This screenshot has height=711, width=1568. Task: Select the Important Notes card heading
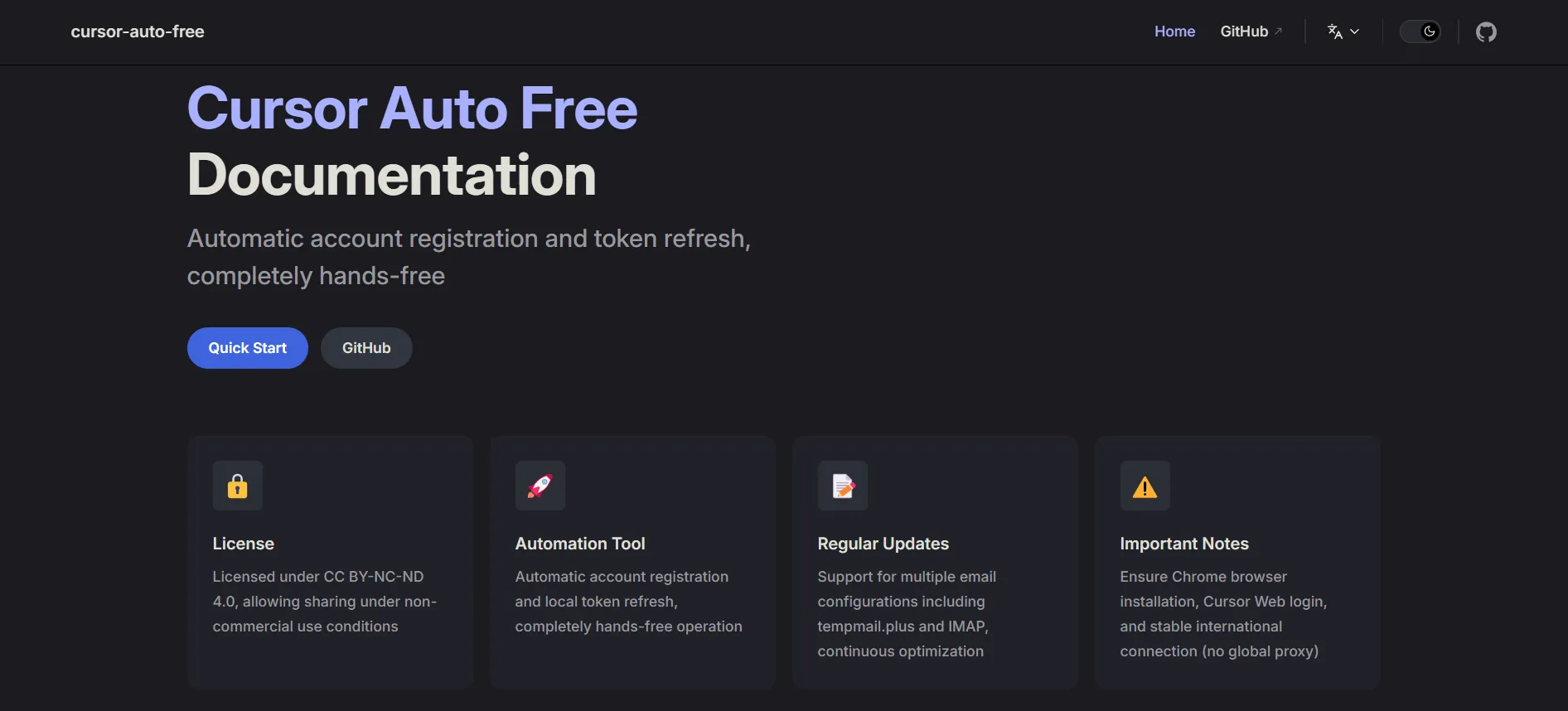[x=1184, y=544]
